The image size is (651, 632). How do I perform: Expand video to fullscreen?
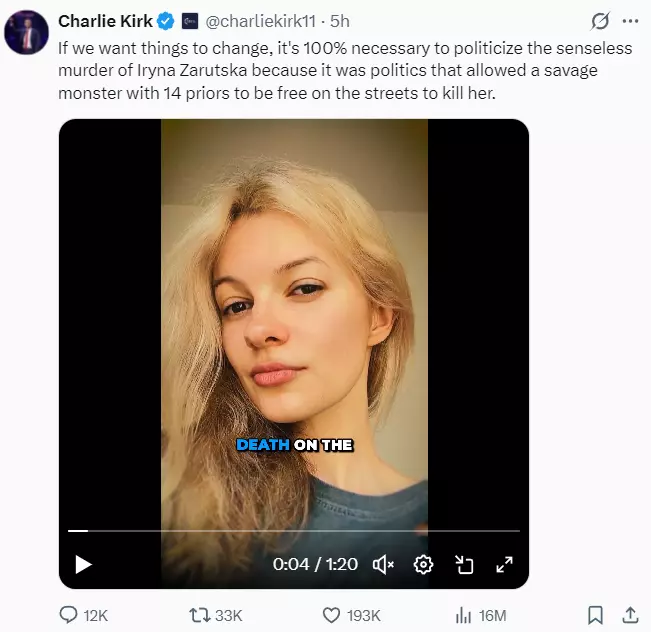click(x=504, y=564)
